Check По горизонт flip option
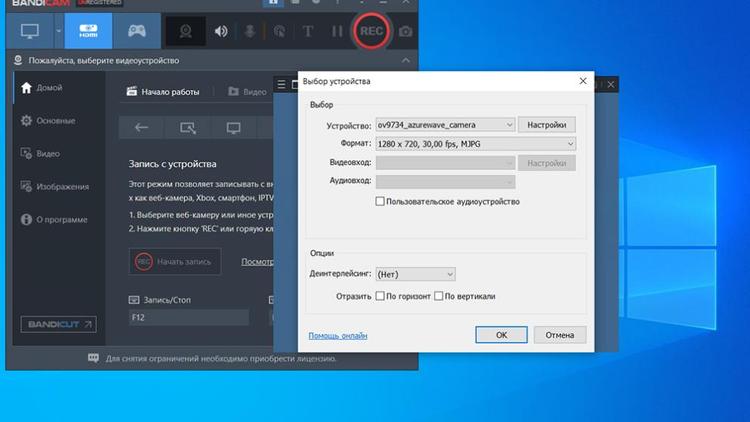This screenshot has width=750, height=422. (x=380, y=296)
